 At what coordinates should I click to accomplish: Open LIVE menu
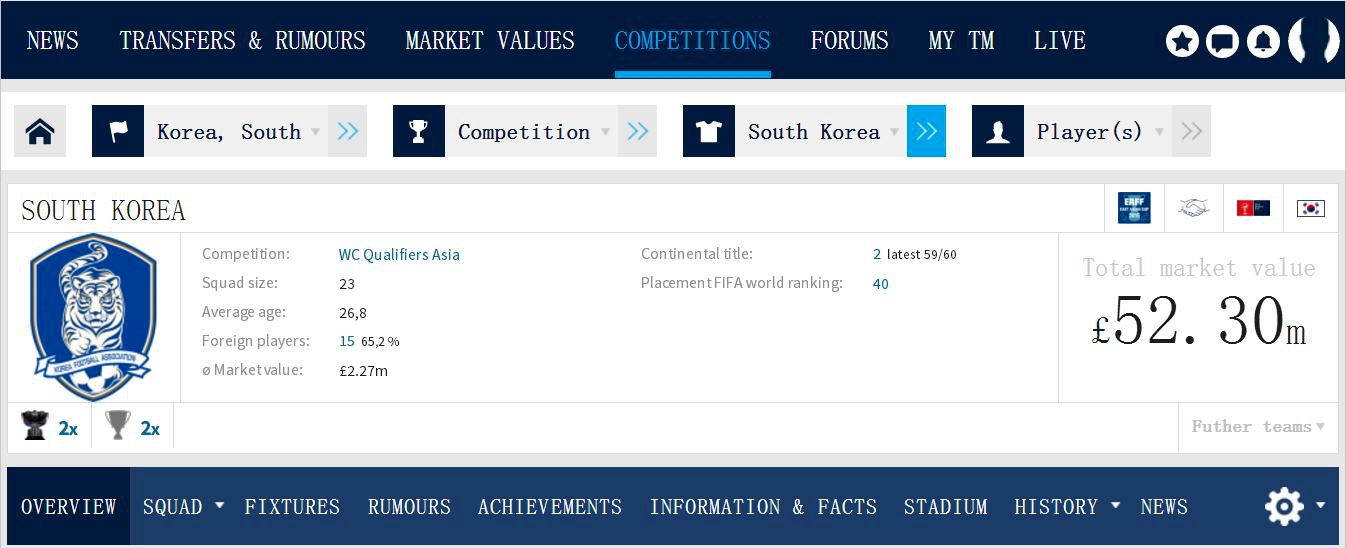pos(1060,41)
